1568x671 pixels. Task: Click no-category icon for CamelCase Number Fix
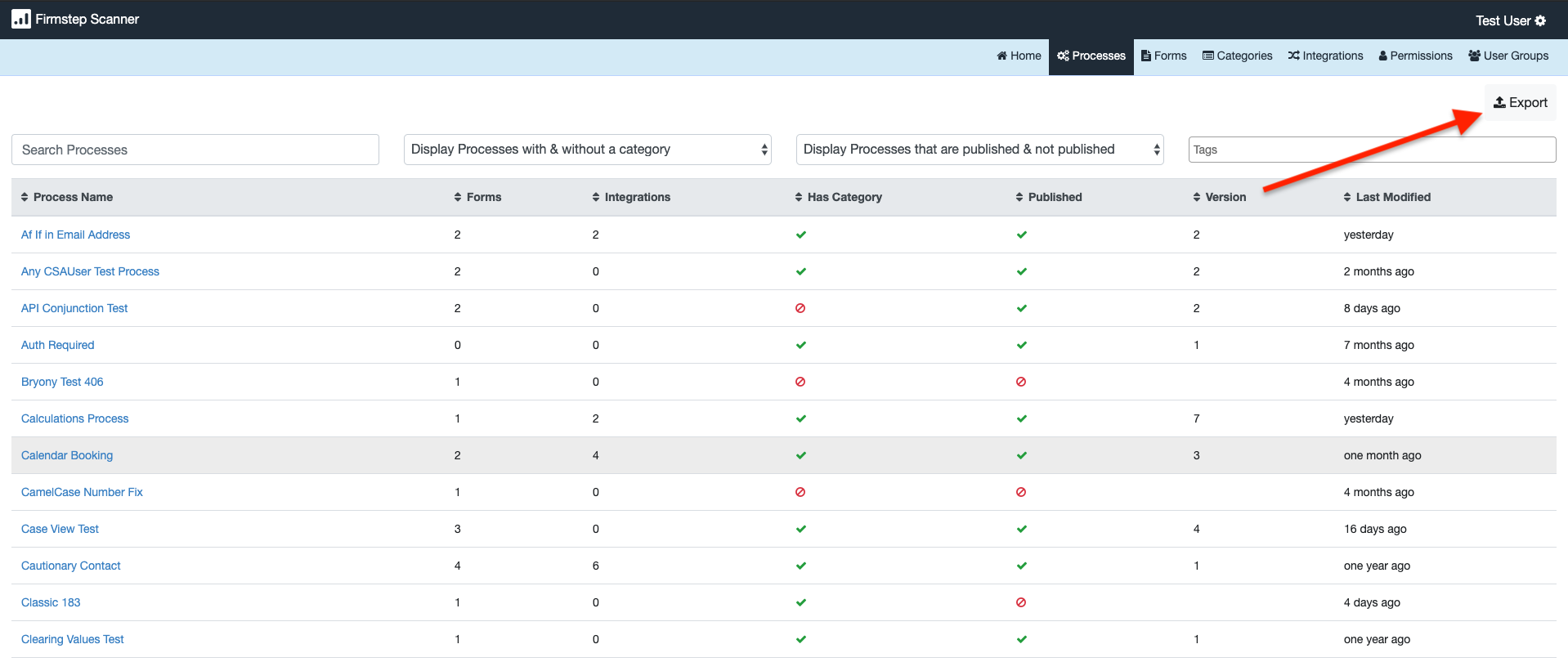[x=800, y=492]
